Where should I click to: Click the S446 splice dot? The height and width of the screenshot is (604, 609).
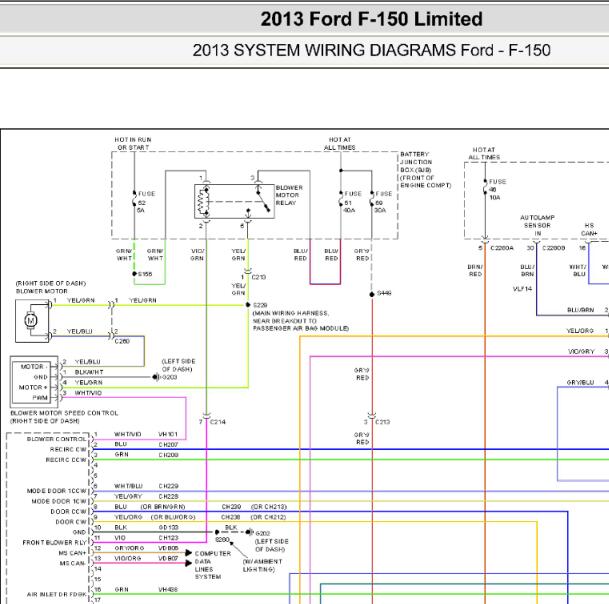click(372, 294)
